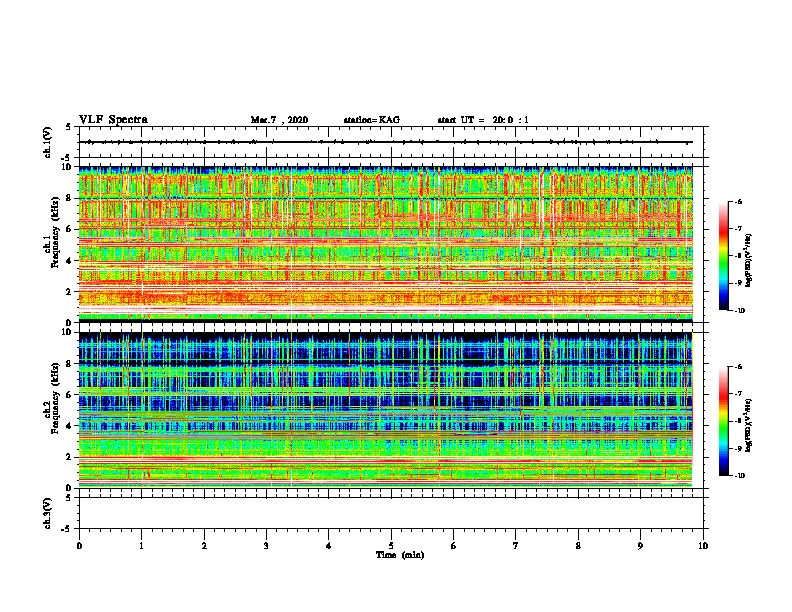Click time axis tick label "4"

click(329, 546)
